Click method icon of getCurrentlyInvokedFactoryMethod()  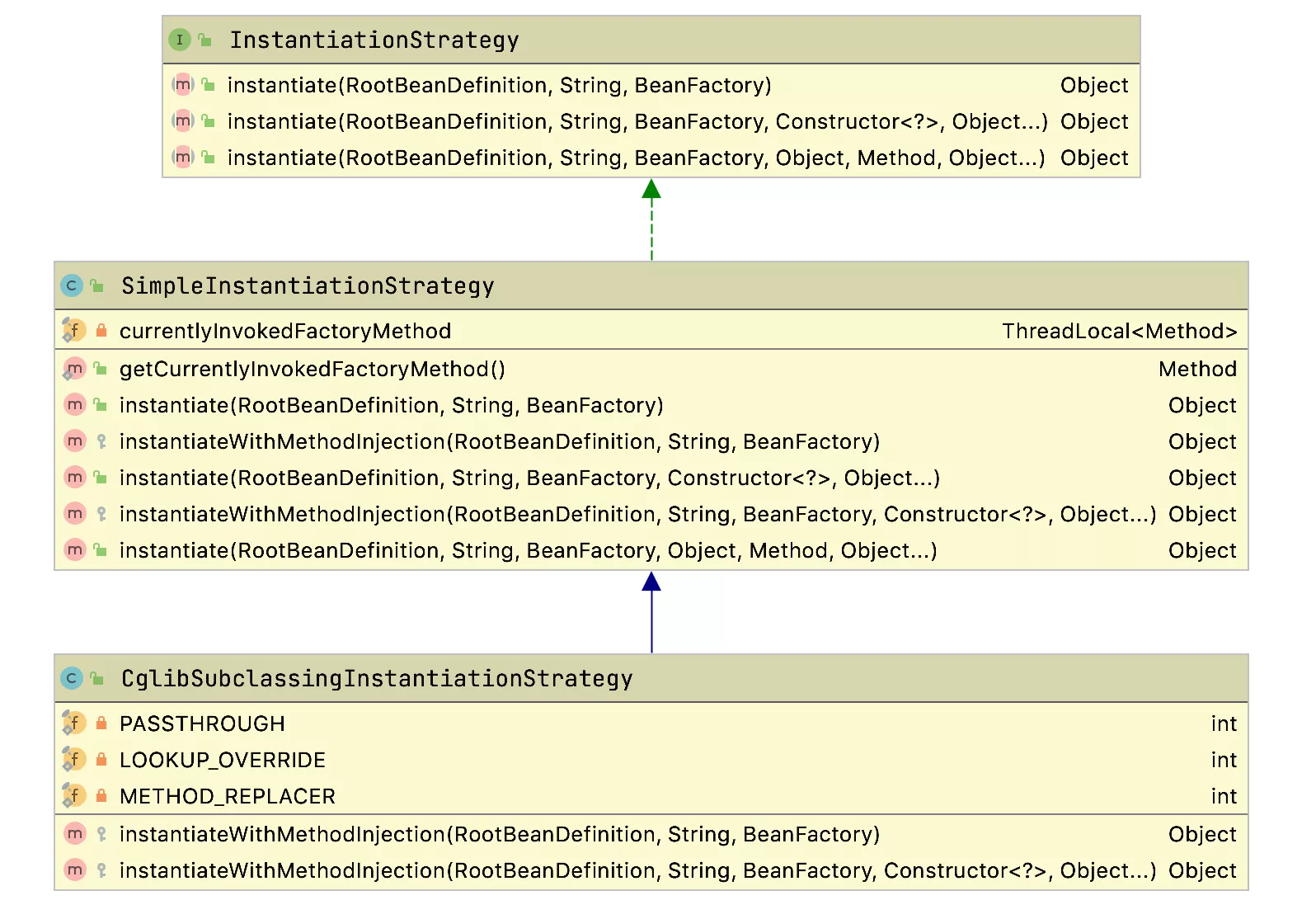tap(74, 369)
